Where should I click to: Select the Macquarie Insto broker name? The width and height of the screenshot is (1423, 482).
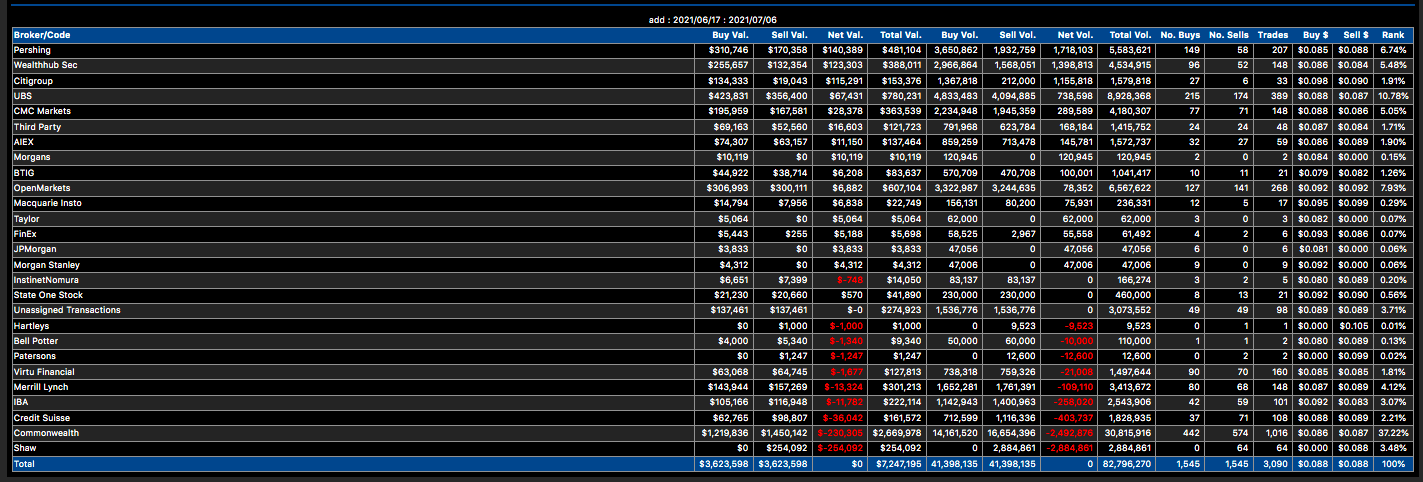46,203
